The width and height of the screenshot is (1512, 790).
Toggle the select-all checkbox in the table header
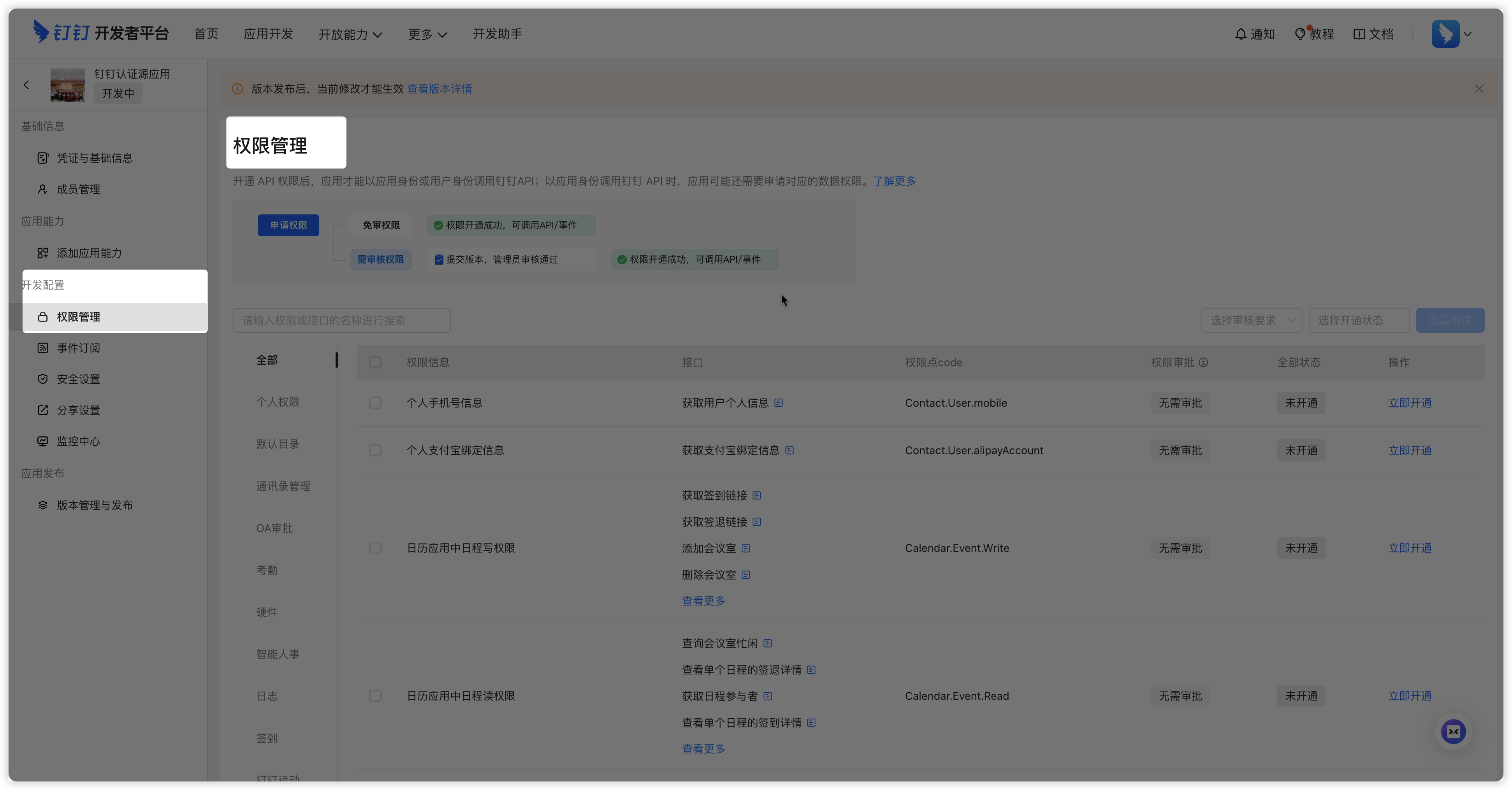pos(375,362)
